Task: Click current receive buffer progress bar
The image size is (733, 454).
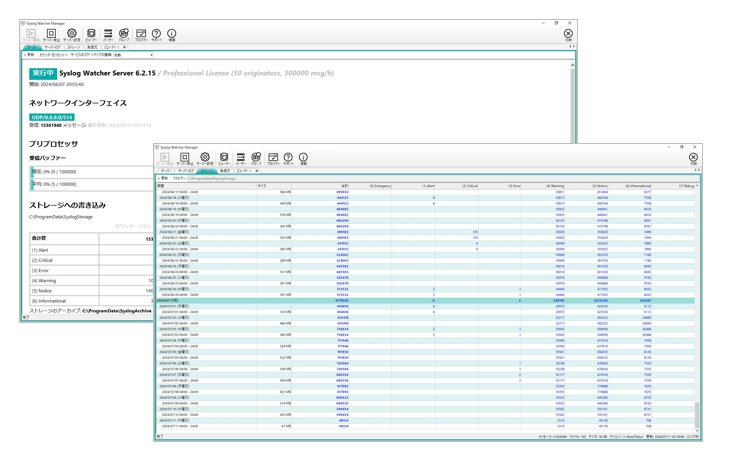Action: tap(92, 172)
